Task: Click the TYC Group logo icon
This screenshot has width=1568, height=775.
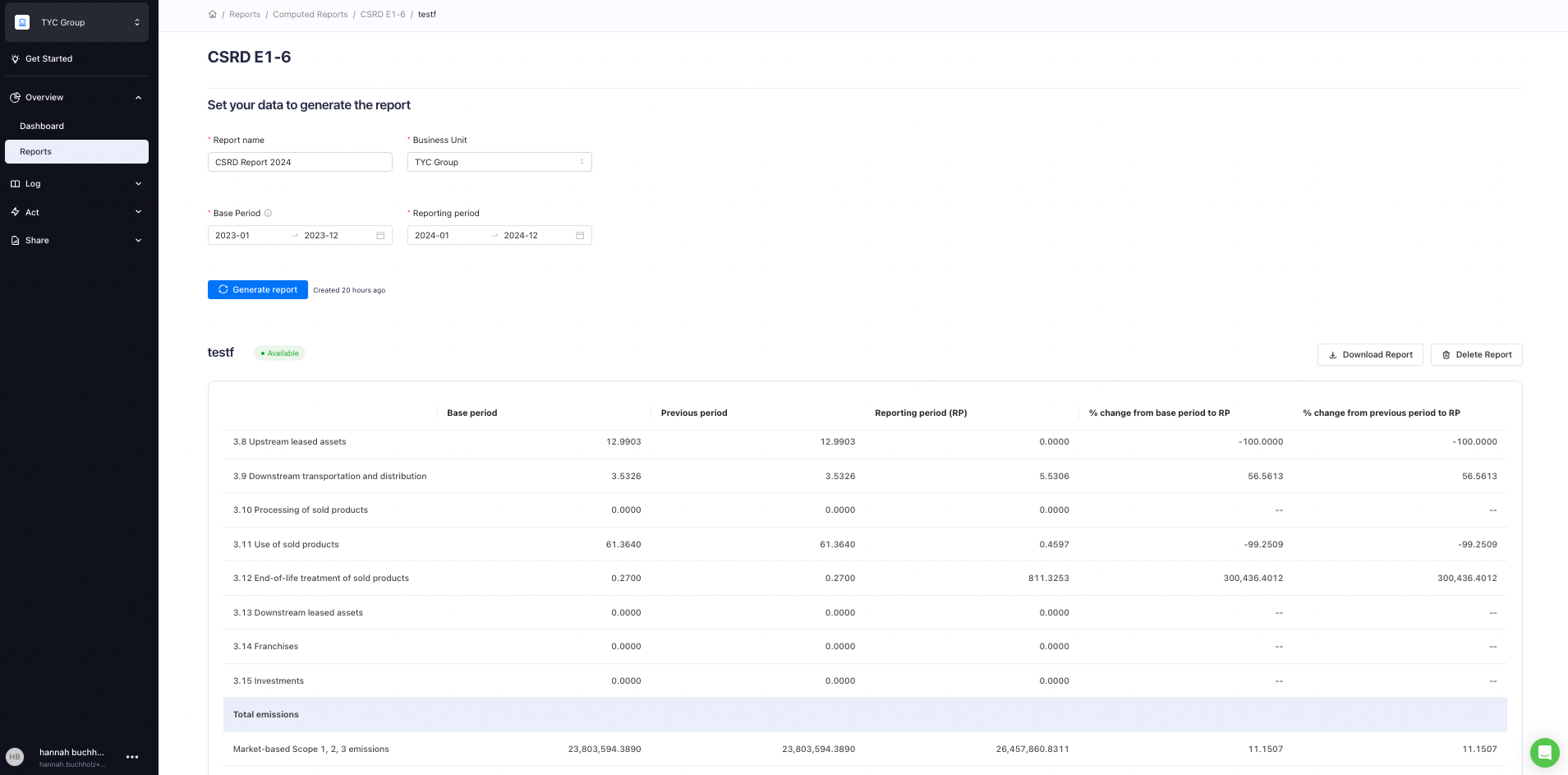Action: pyautogui.click(x=22, y=22)
